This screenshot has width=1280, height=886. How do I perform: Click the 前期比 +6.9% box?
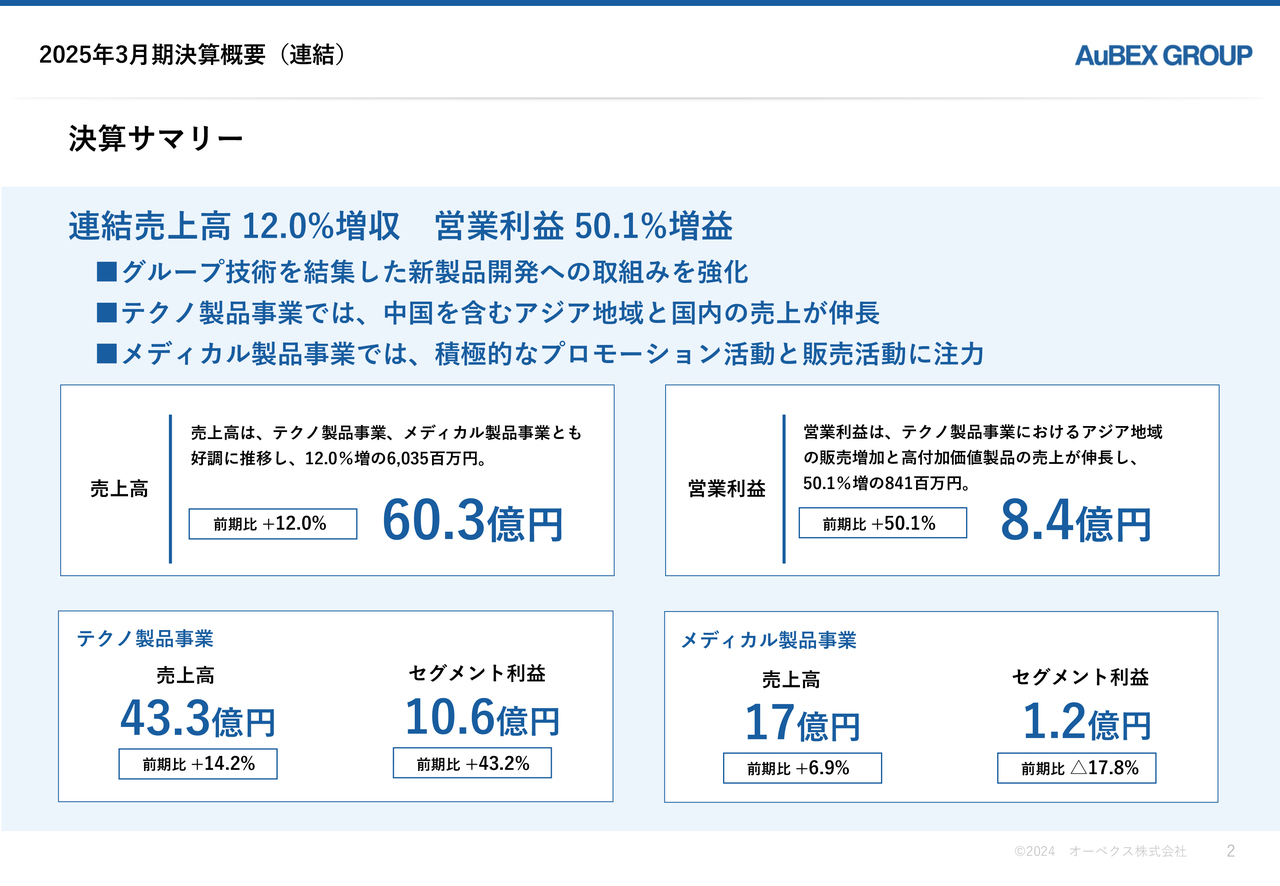[x=802, y=768]
